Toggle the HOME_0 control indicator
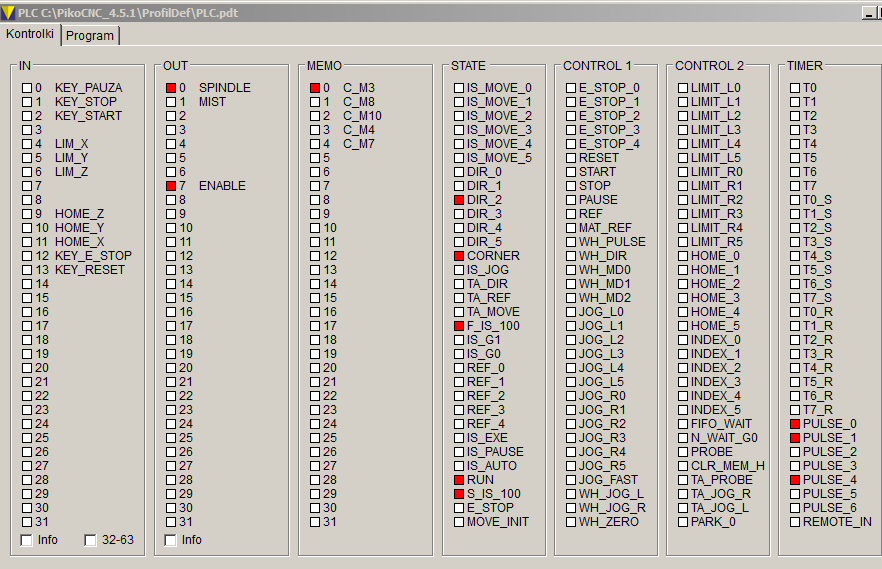 point(683,256)
